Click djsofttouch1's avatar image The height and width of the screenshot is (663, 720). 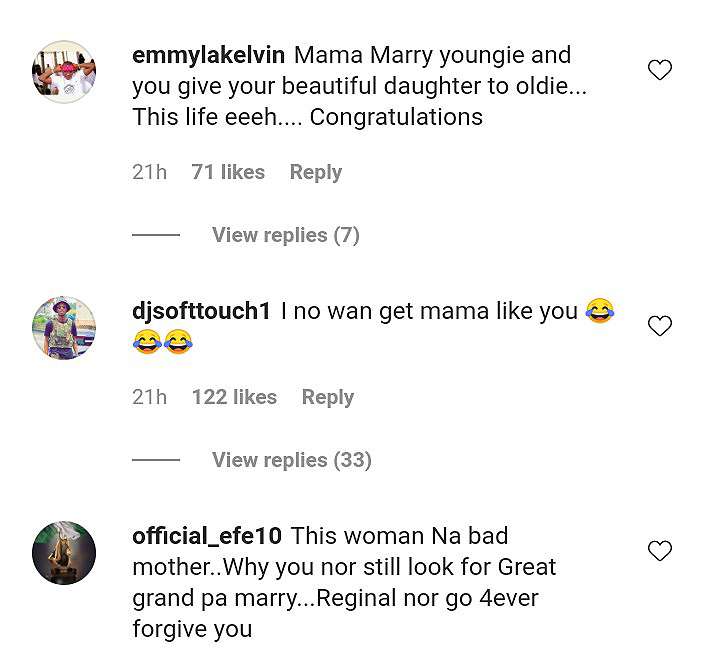[64, 328]
